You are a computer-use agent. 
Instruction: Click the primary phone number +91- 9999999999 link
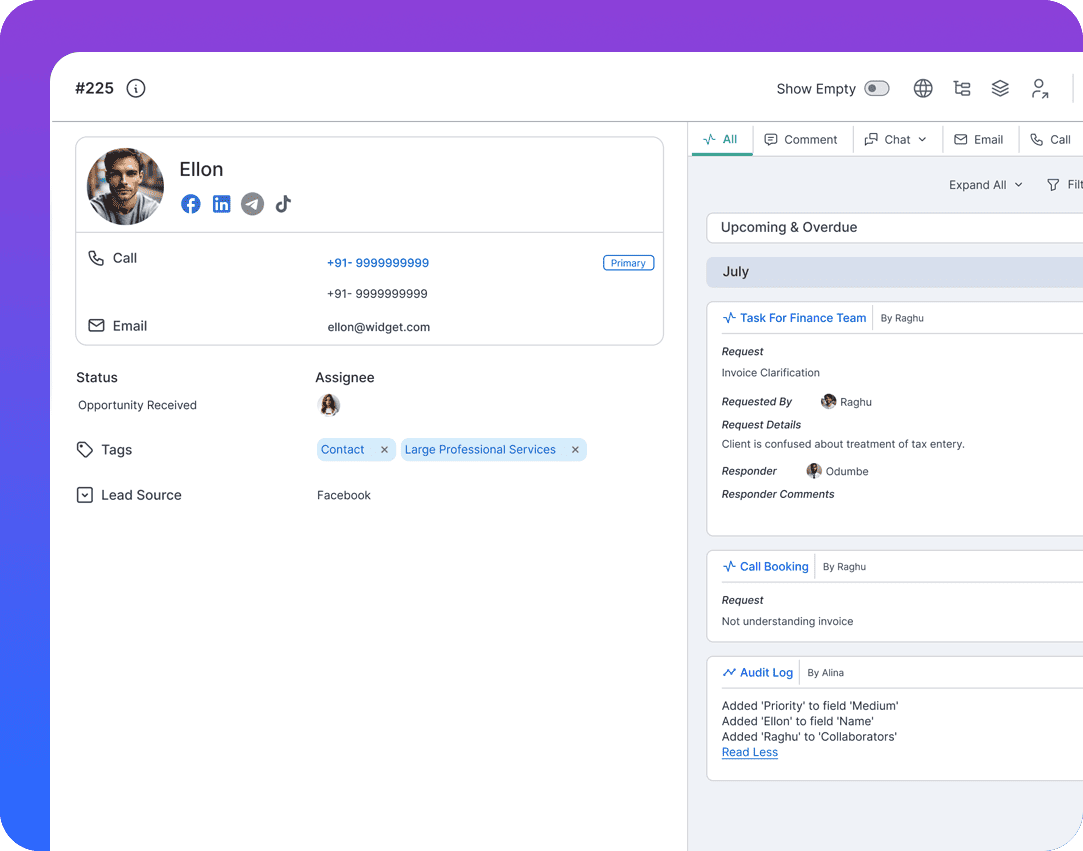[x=378, y=262]
